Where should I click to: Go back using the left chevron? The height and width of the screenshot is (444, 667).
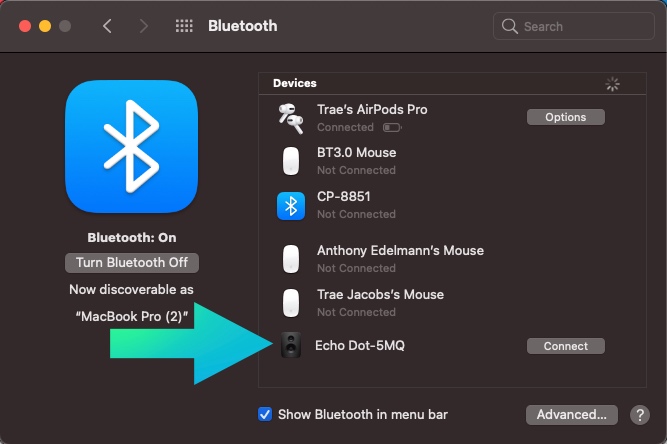click(108, 26)
